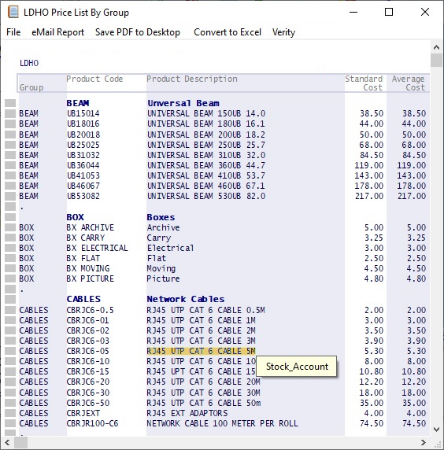444x450 pixels.
Task: Select product code CBRJC6-01
Action: (x=88, y=320)
